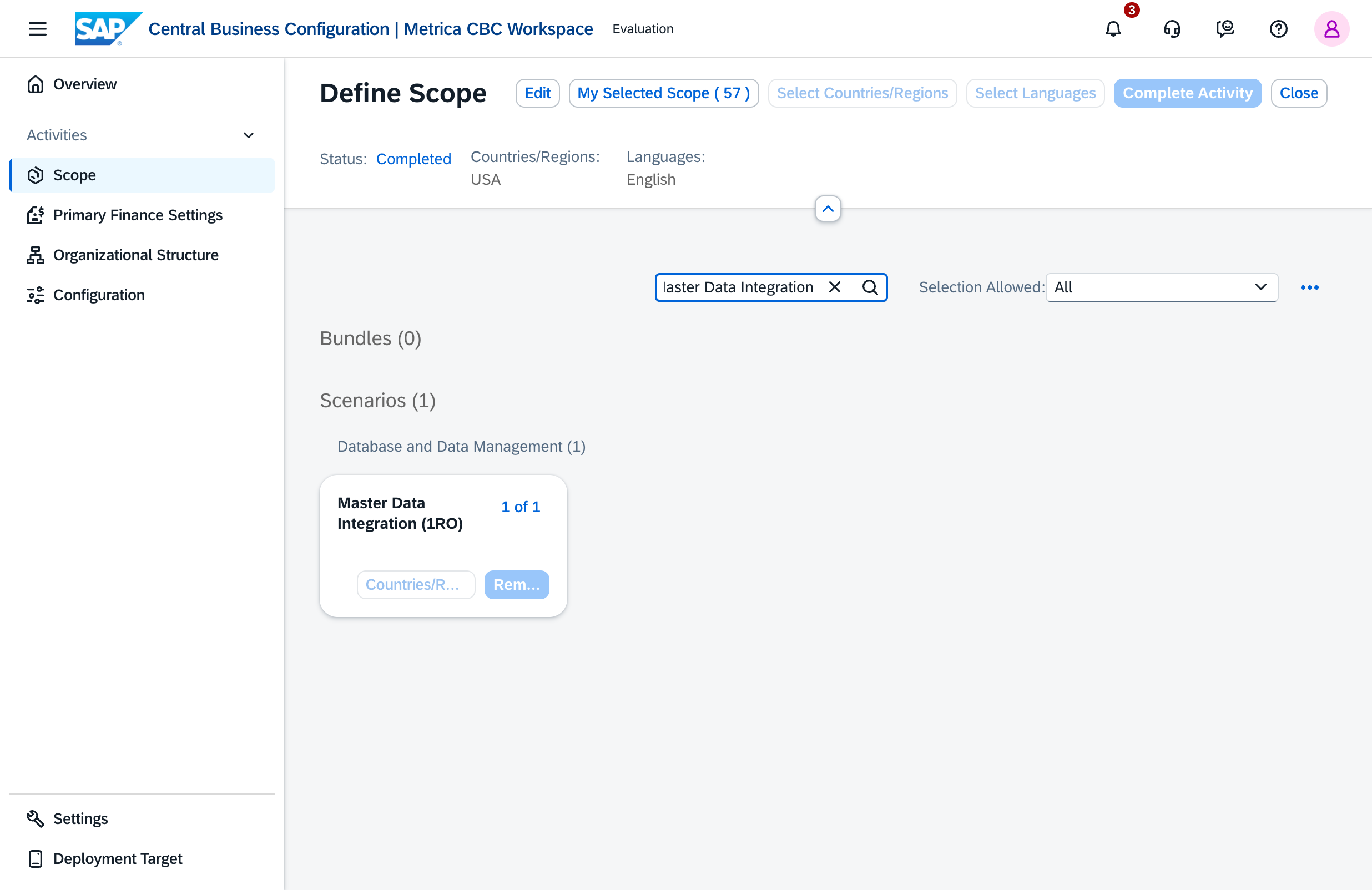Click Complete Activity

tap(1187, 93)
